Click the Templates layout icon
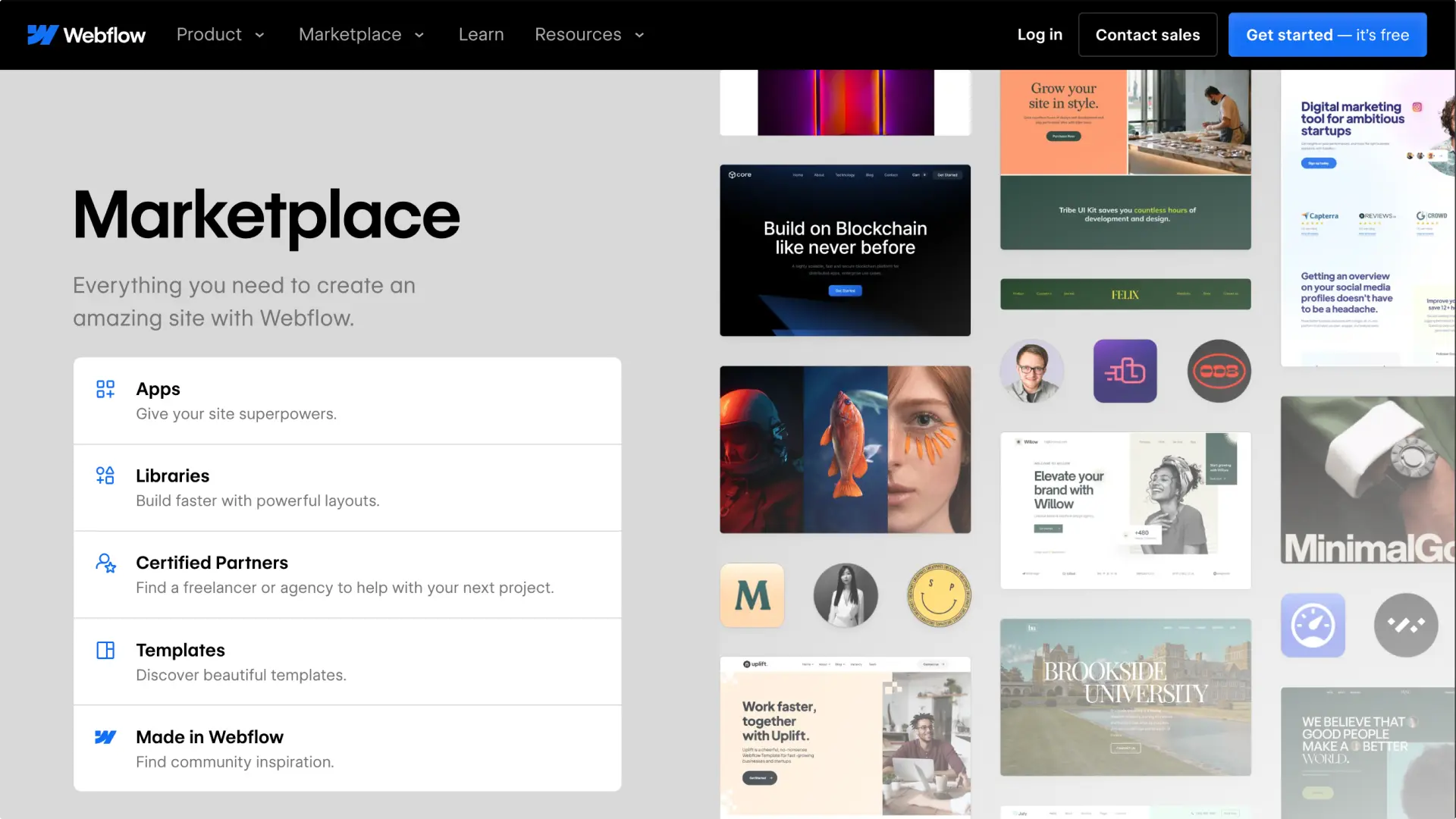Viewport: 1456px width, 819px height. (x=105, y=650)
